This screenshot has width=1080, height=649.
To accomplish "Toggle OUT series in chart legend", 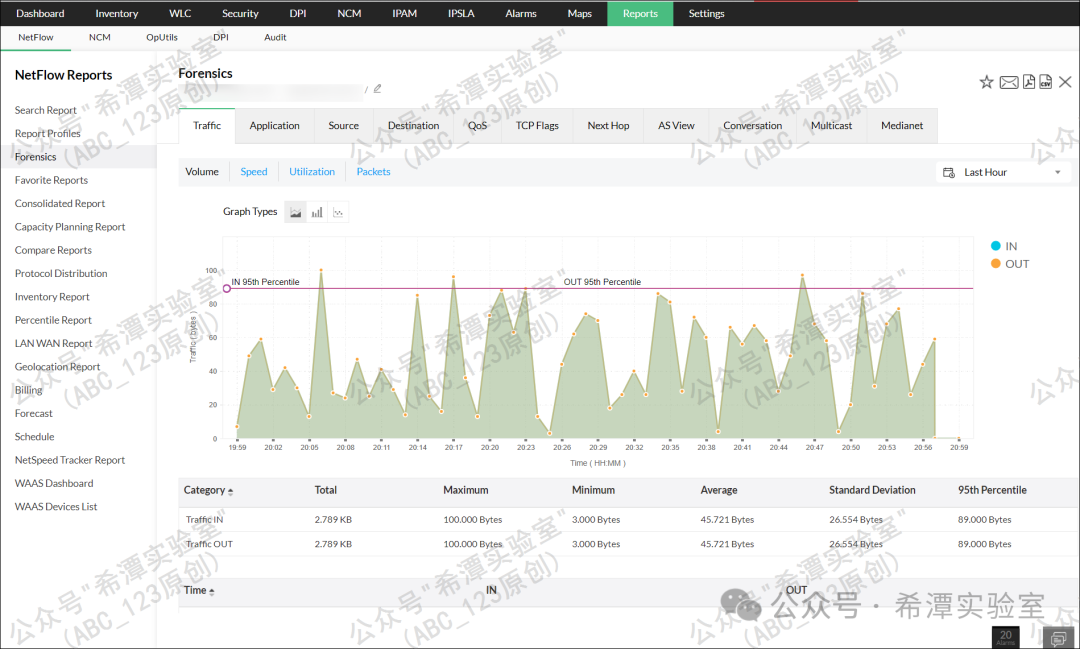I will pyautogui.click(x=1010, y=264).
